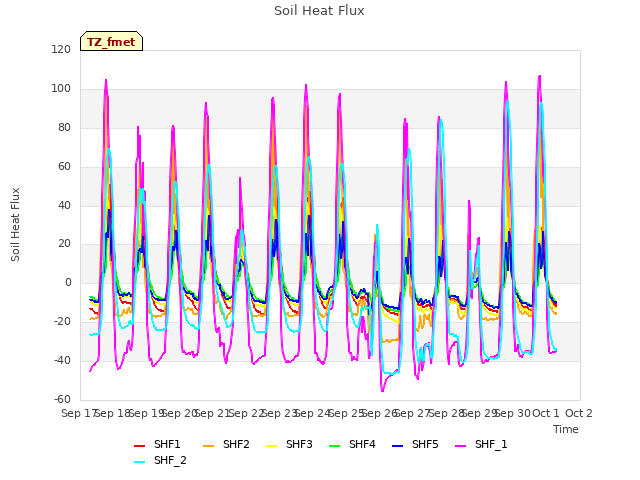Image resolution: width=640 pixels, height=480 pixels.
Task: Click the -20 y-axis tick label
Action: tap(62, 322)
